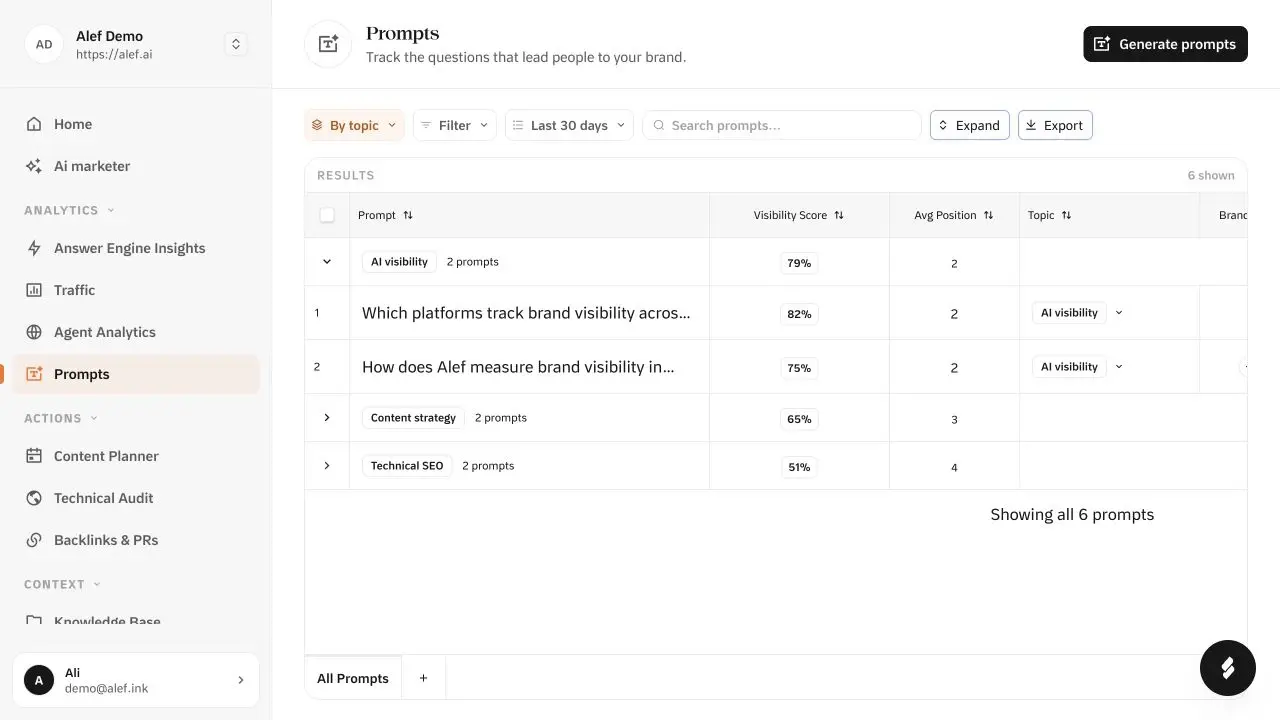
Task: Open Answer Engine Insights page
Action: point(136,248)
